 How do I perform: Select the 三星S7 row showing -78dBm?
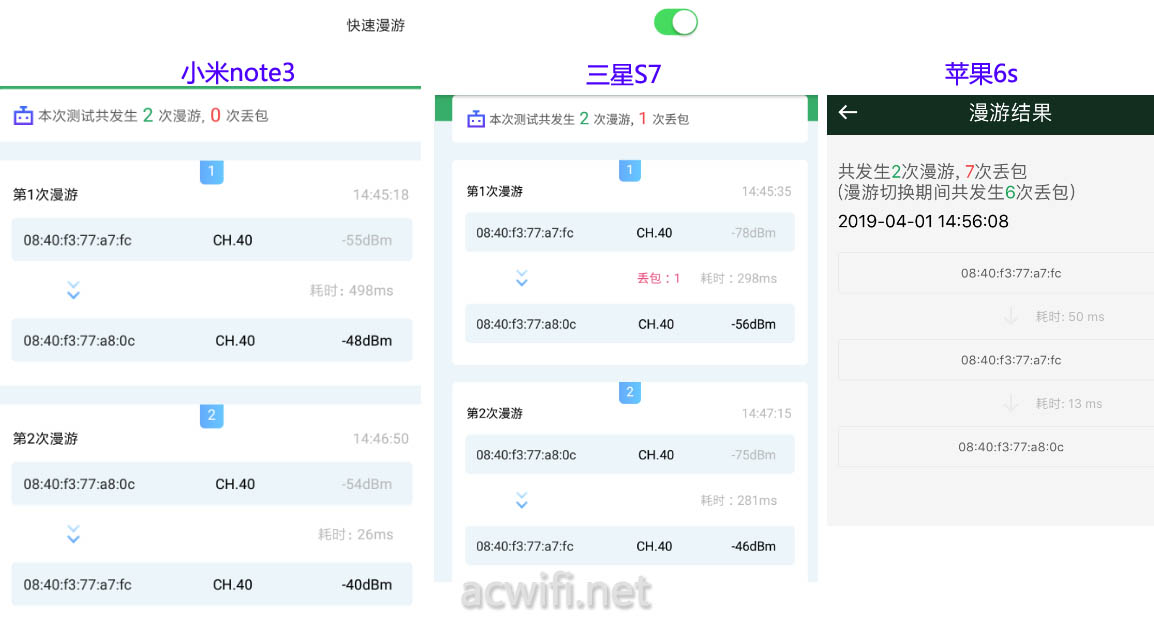(629, 233)
